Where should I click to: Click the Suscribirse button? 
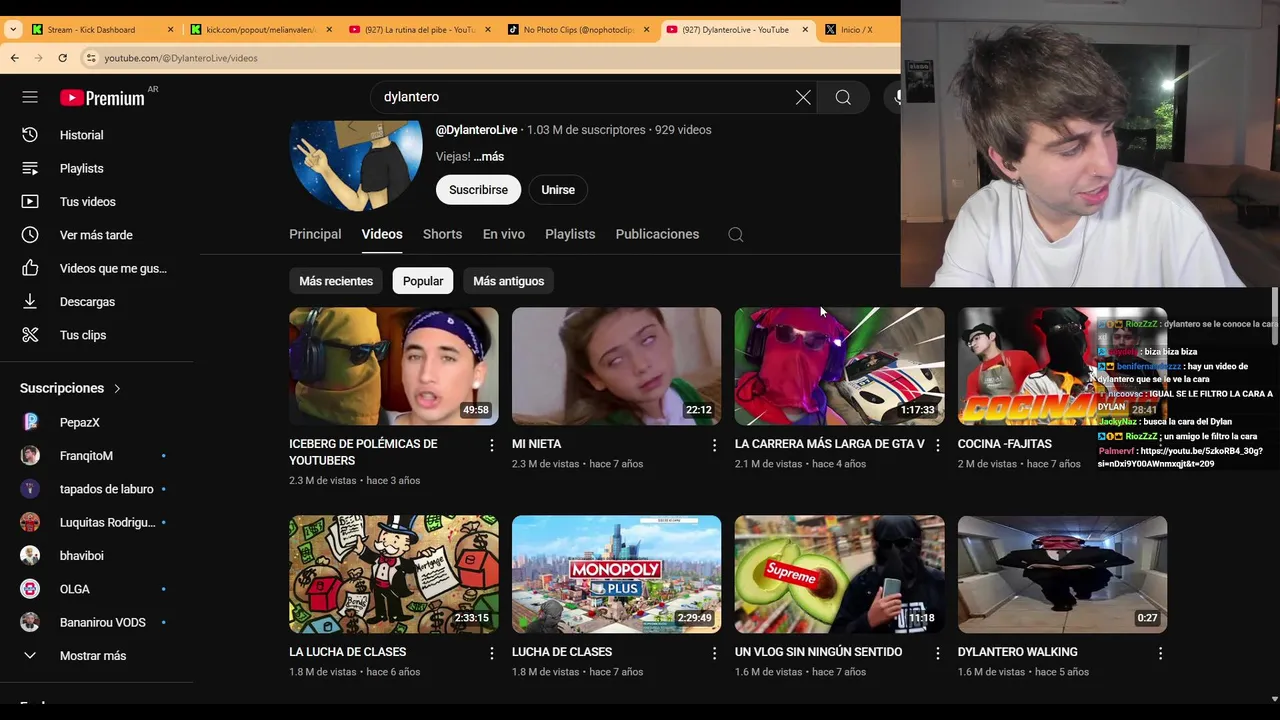coord(478,190)
